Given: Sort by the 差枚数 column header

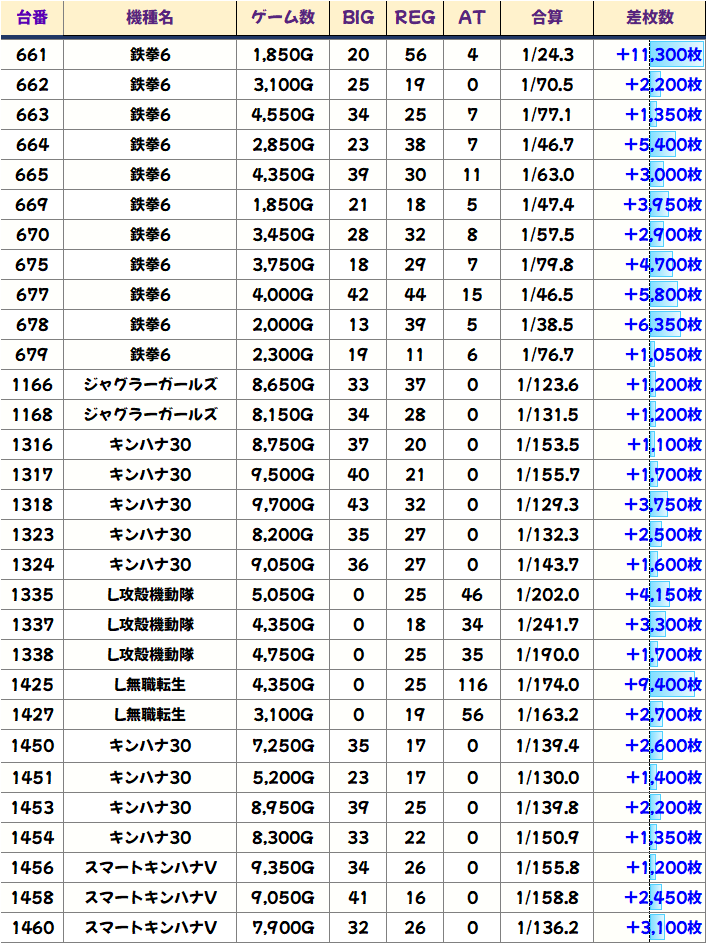Looking at the screenshot, I should pyautogui.click(x=649, y=18).
